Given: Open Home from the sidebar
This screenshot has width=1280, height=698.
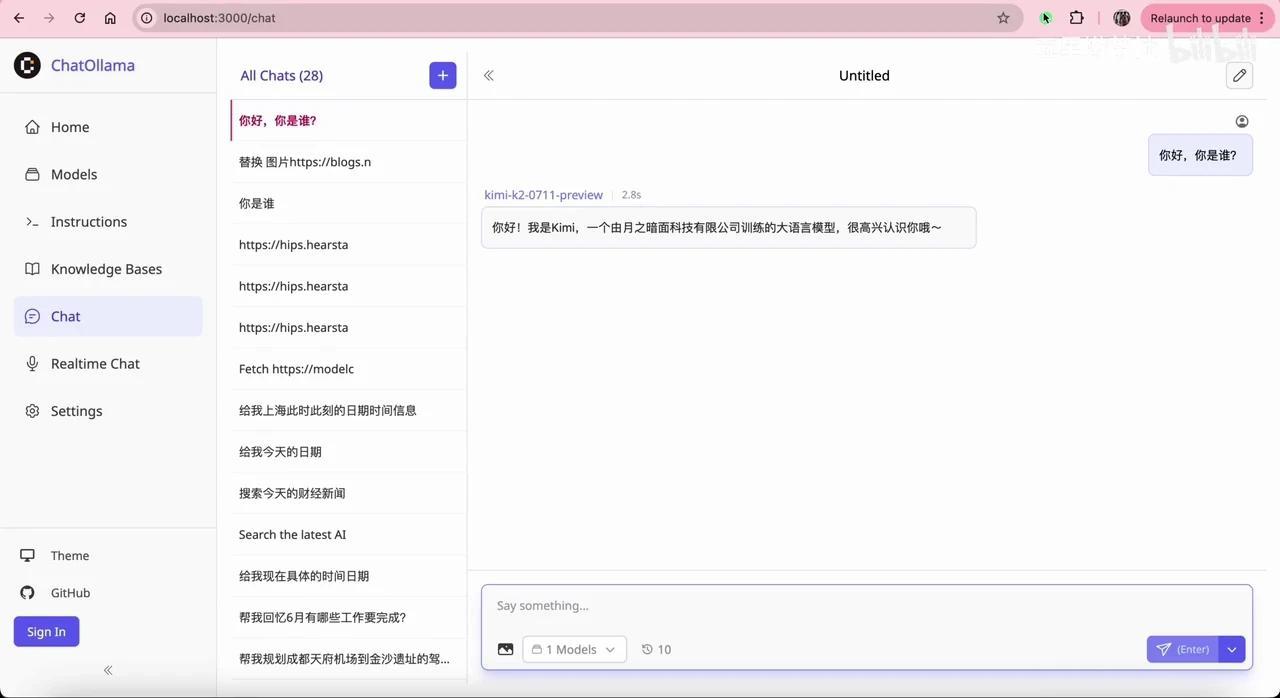Looking at the screenshot, I should tap(108, 127).
